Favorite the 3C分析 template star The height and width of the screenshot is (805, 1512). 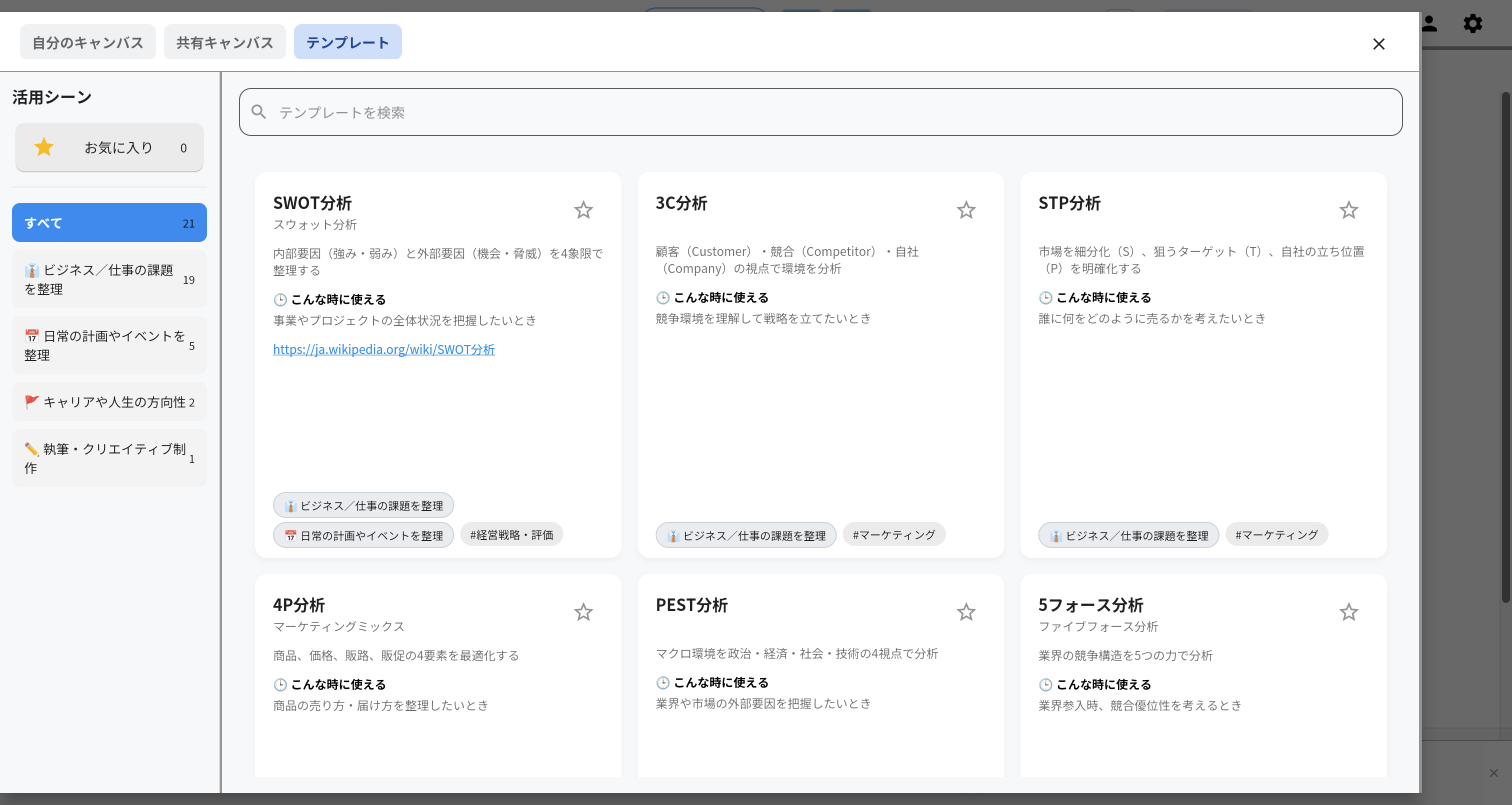coord(966,210)
